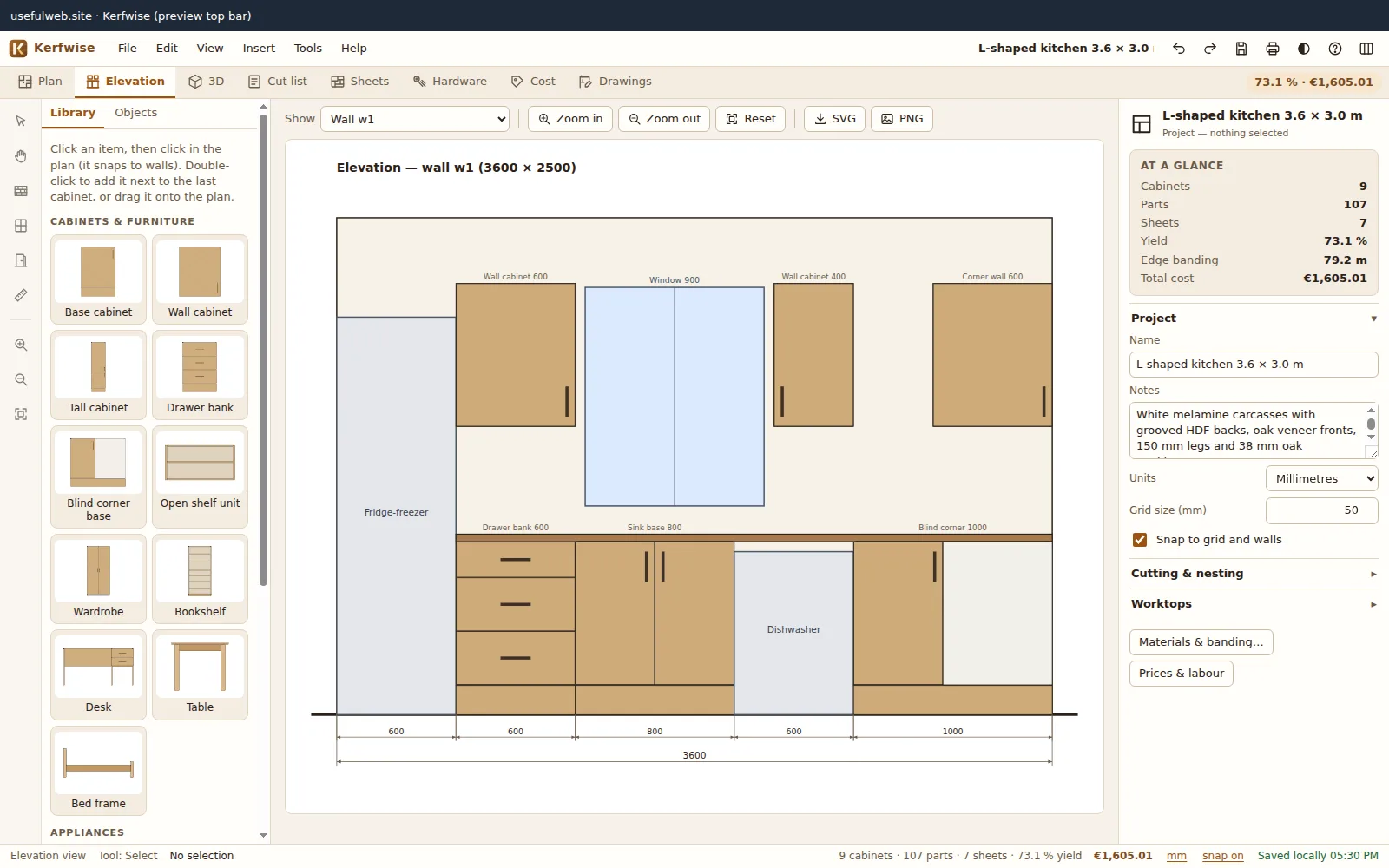Click the Notes text area
The height and width of the screenshot is (868, 1389).
tap(1254, 431)
